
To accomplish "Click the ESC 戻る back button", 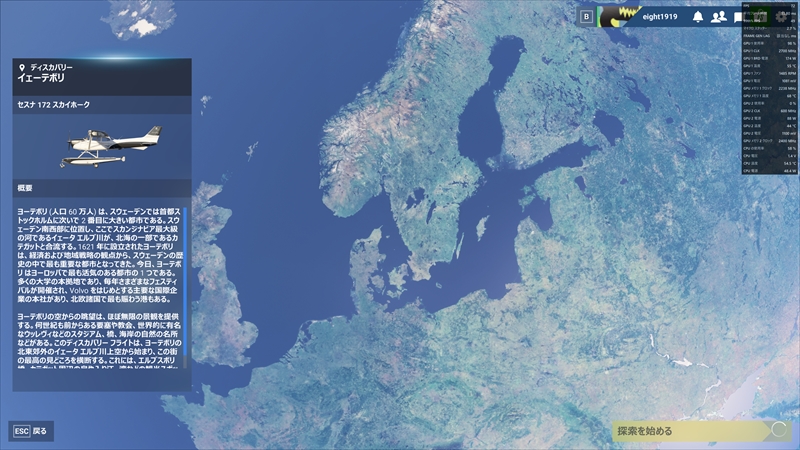I will point(31,431).
